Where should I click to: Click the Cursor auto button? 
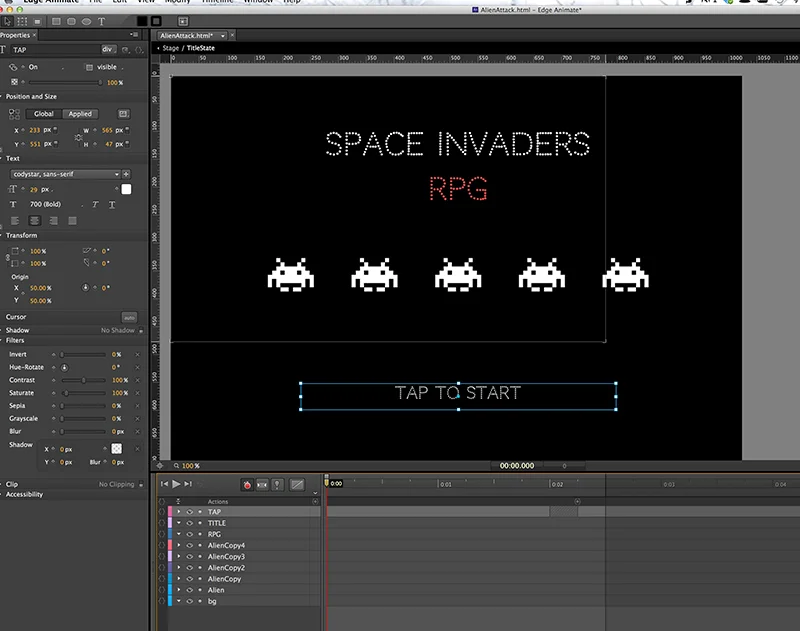[129, 317]
